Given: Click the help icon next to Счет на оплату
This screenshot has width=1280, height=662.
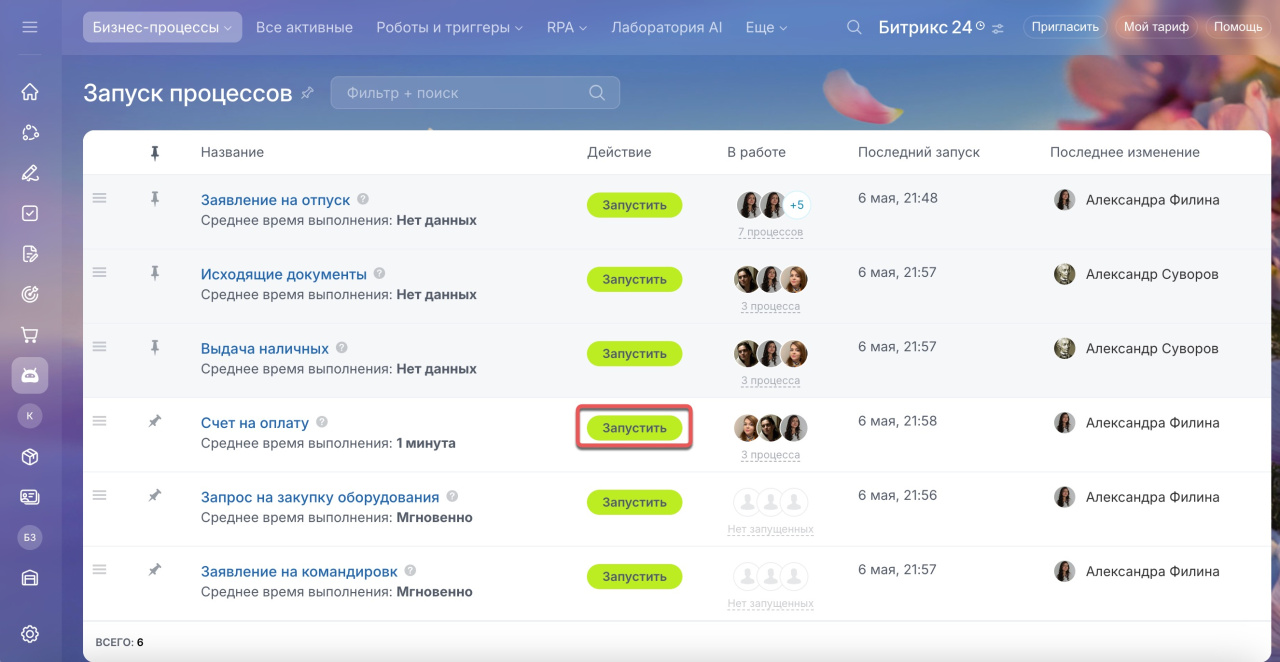Looking at the screenshot, I should pos(322,422).
